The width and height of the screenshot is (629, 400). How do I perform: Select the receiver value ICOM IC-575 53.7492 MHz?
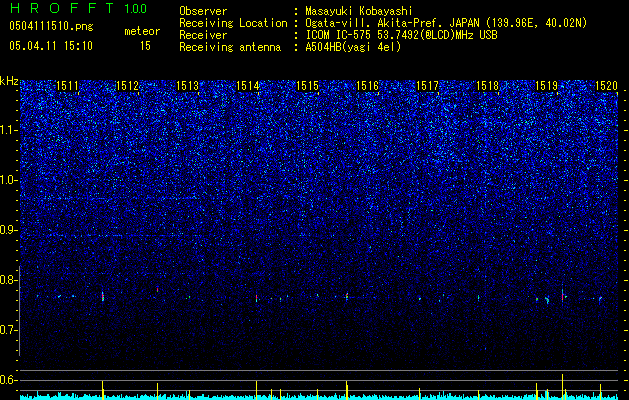click(402, 35)
